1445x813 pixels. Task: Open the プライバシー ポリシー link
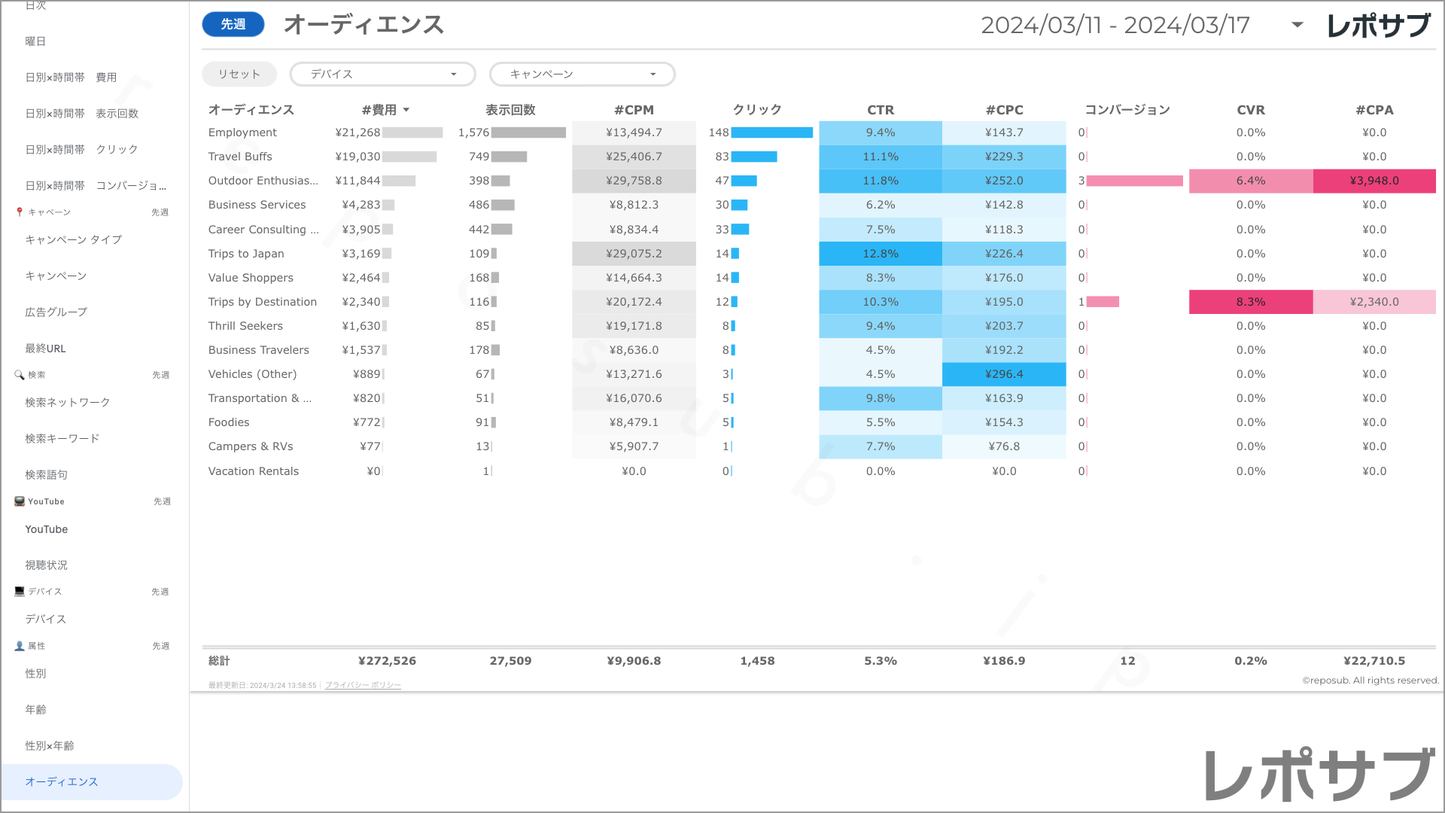(362, 685)
